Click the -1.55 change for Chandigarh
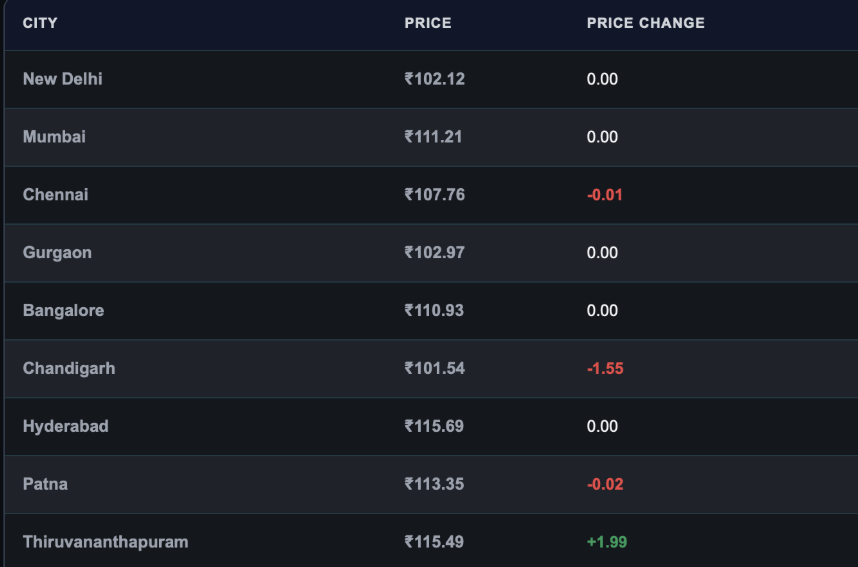Screen dimensions: 858x567 (605, 368)
